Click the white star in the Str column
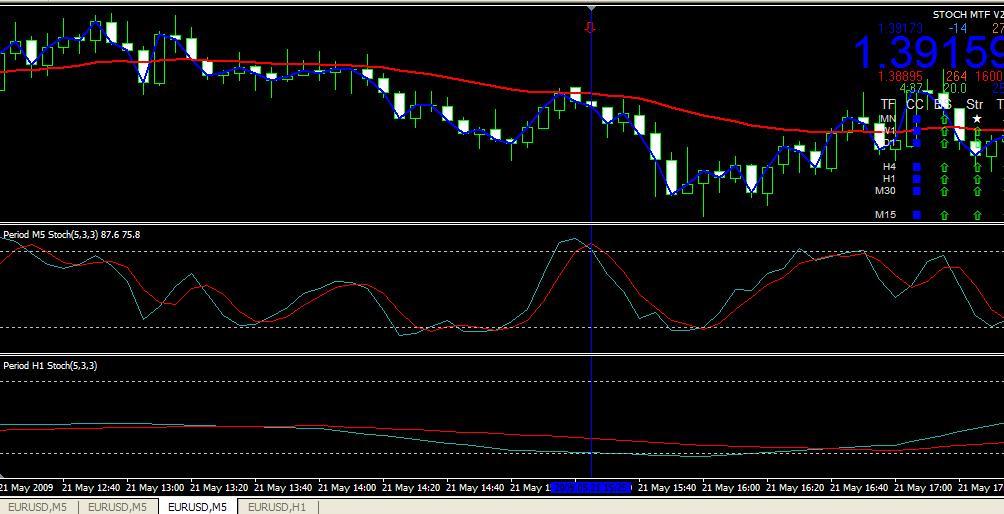This screenshot has height=514, width=1004. 977,119
